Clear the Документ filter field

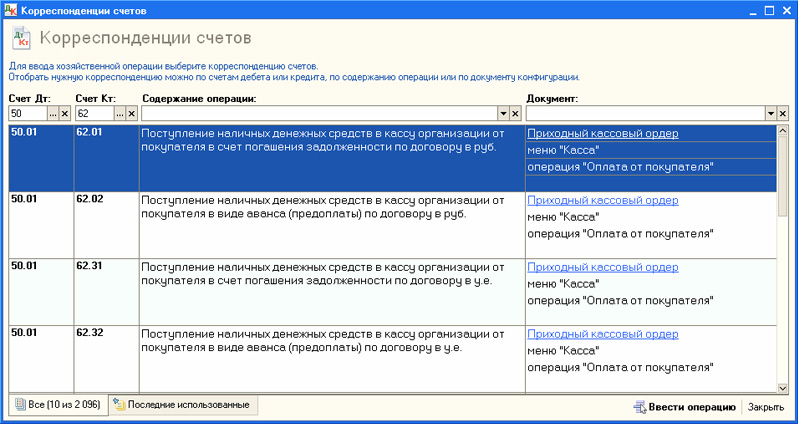783,114
